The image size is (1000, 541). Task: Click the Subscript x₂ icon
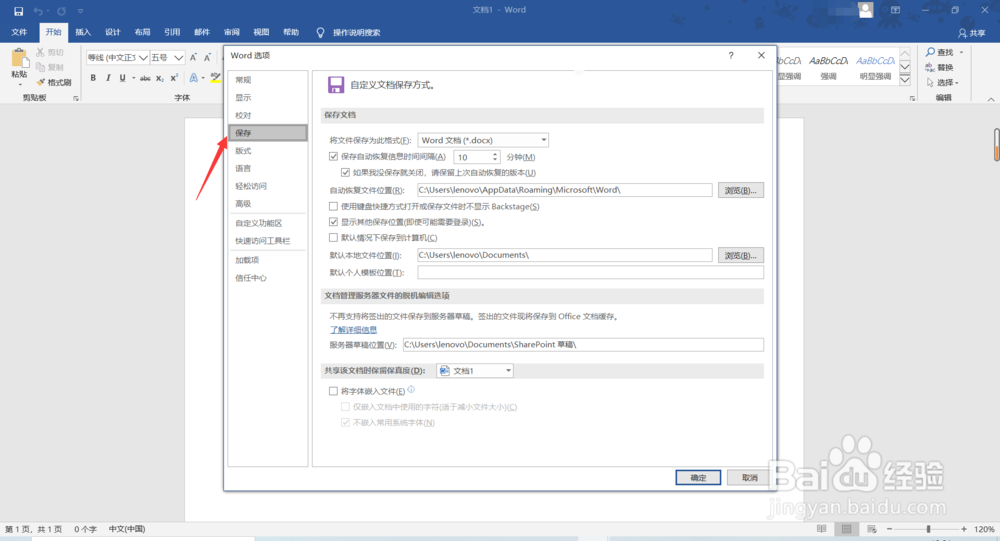(160, 78)
